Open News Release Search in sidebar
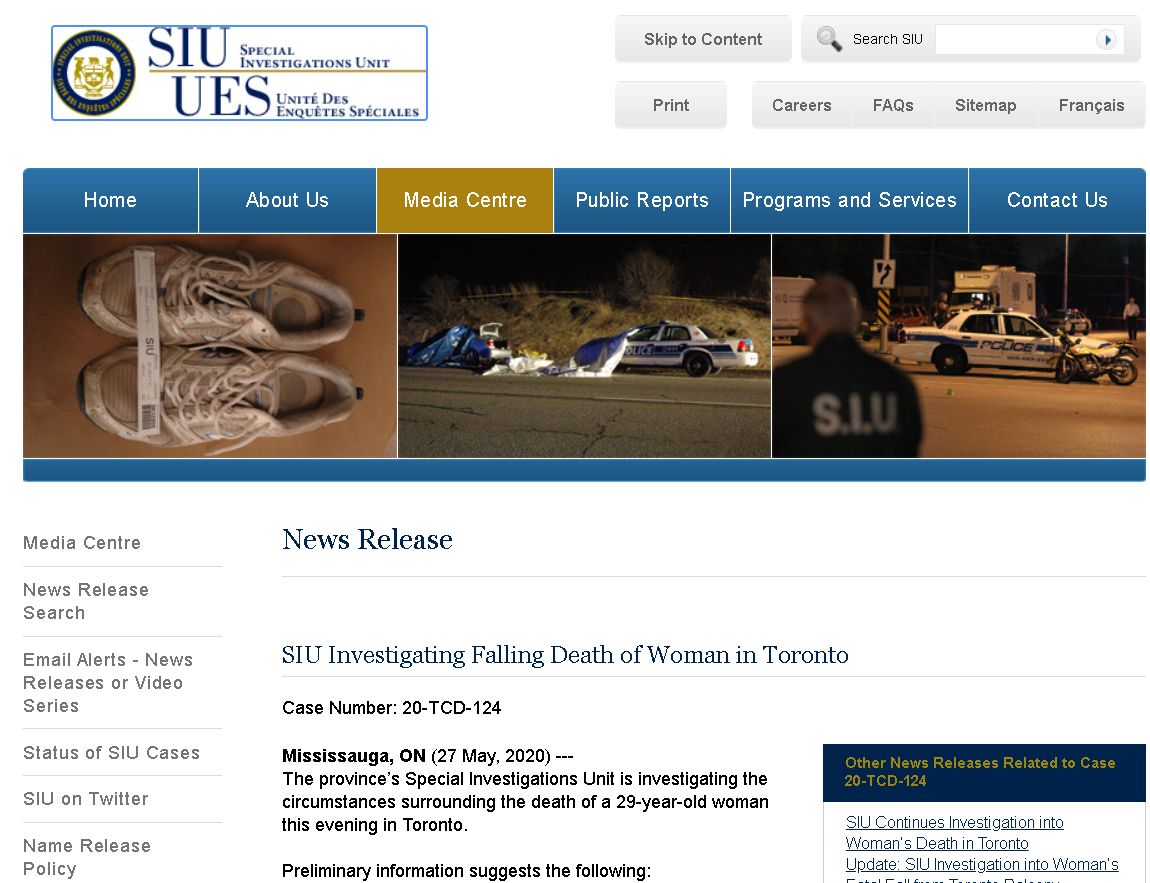Image resolution: width=1150 pixels, height=883 pixels. click(x=85, y=601)
